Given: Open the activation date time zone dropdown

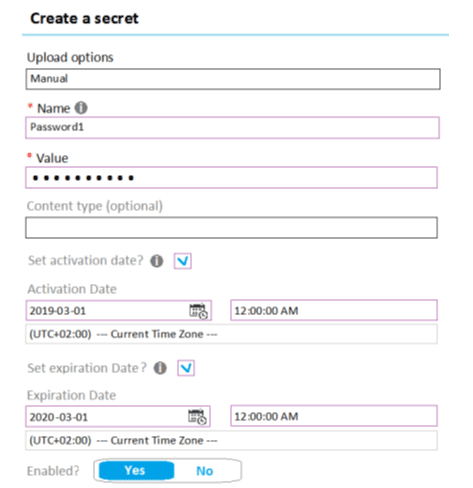Looking at the screenshot, I should (x=231, y=334).
